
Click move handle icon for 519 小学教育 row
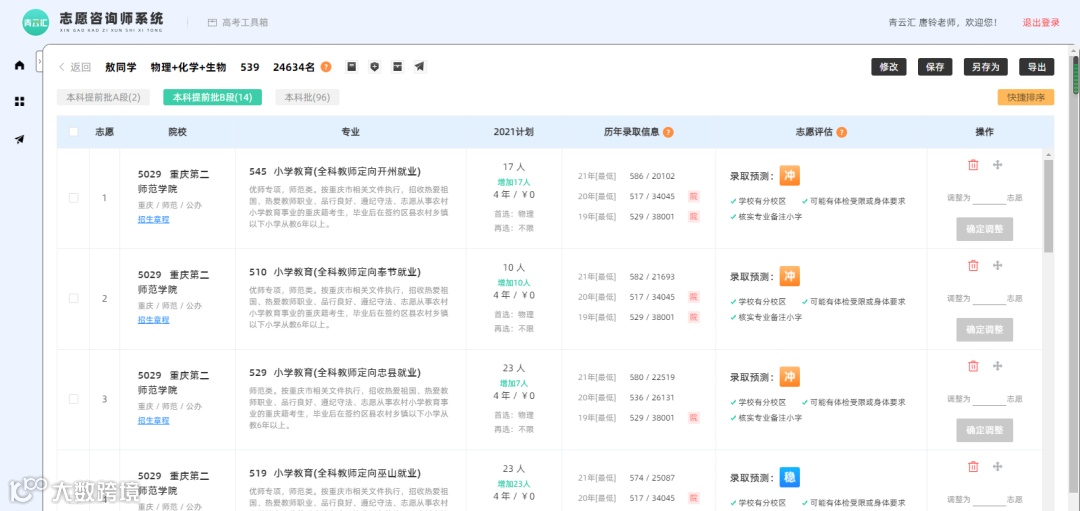tap(997, 466)
